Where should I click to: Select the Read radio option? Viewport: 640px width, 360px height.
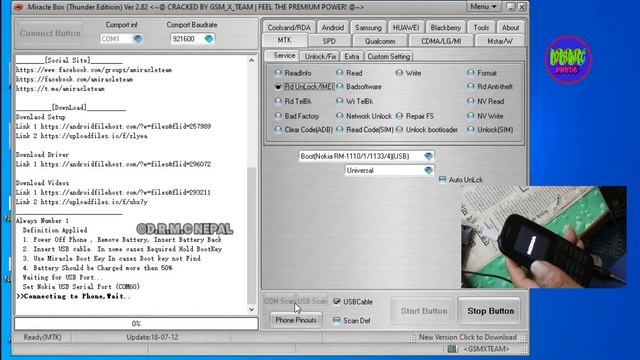tap(340, 73)
